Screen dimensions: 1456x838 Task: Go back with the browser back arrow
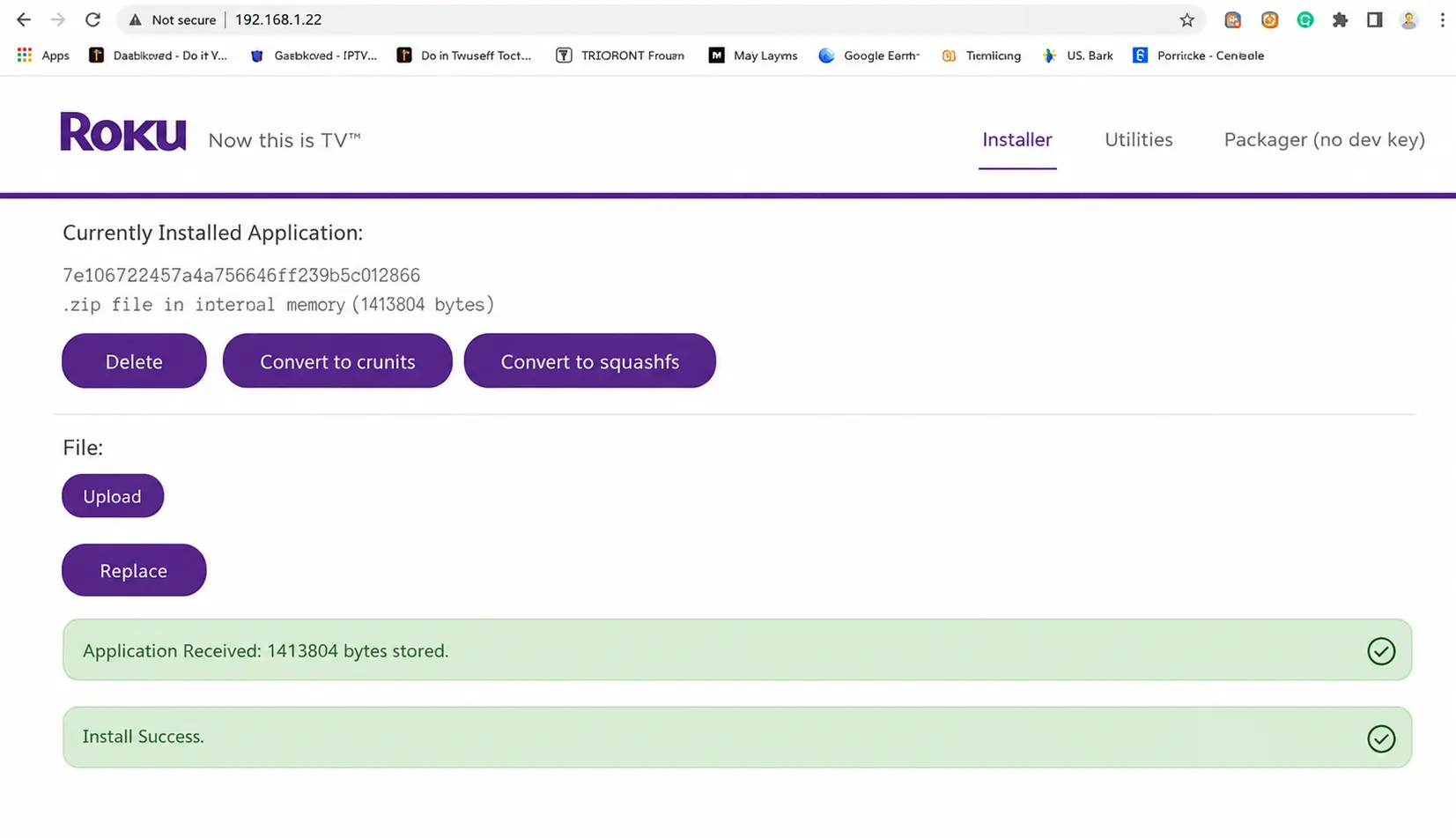(24, 19)
